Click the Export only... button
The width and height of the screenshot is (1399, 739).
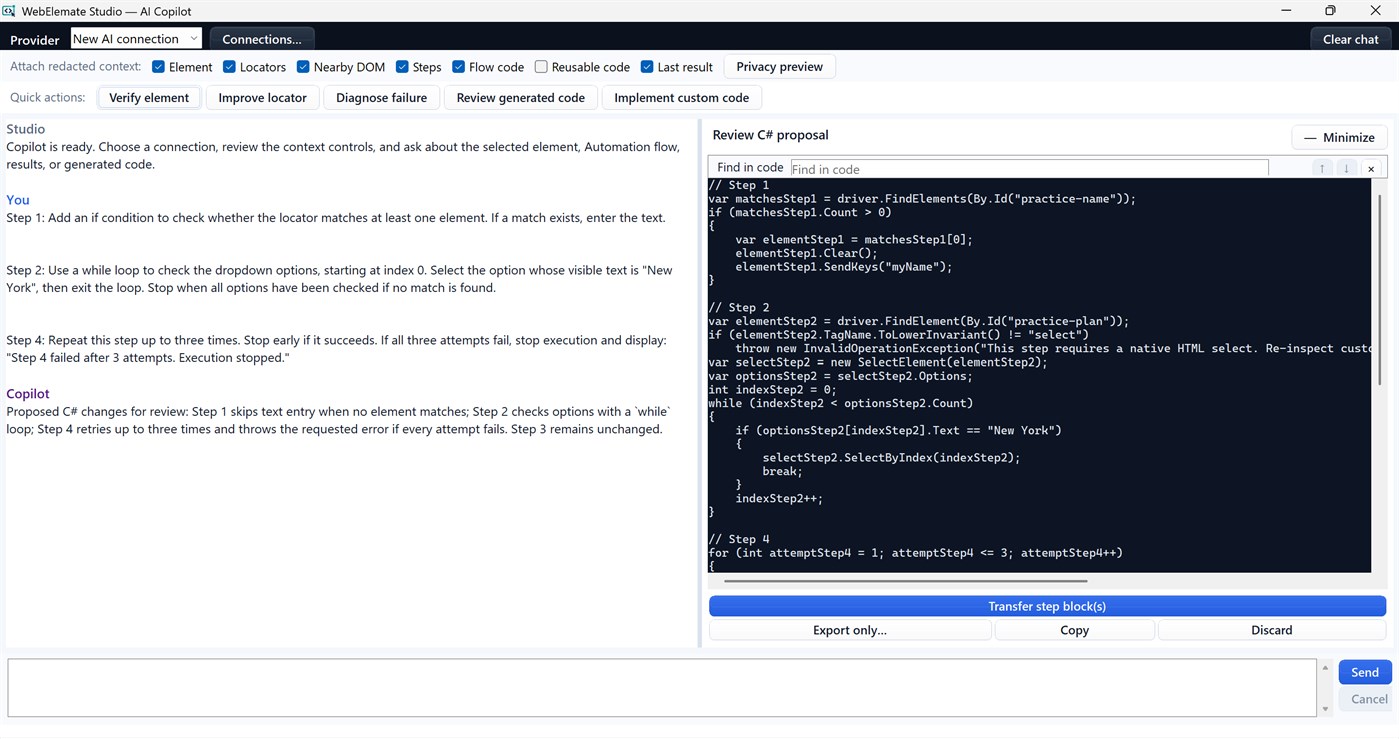coord(850,630)
